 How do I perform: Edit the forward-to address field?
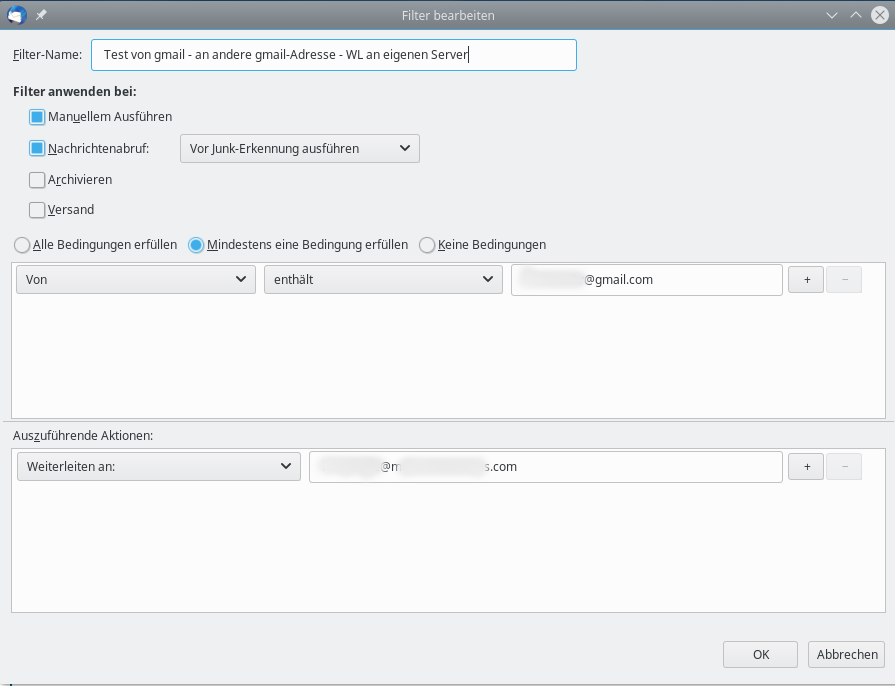(546, 467)
